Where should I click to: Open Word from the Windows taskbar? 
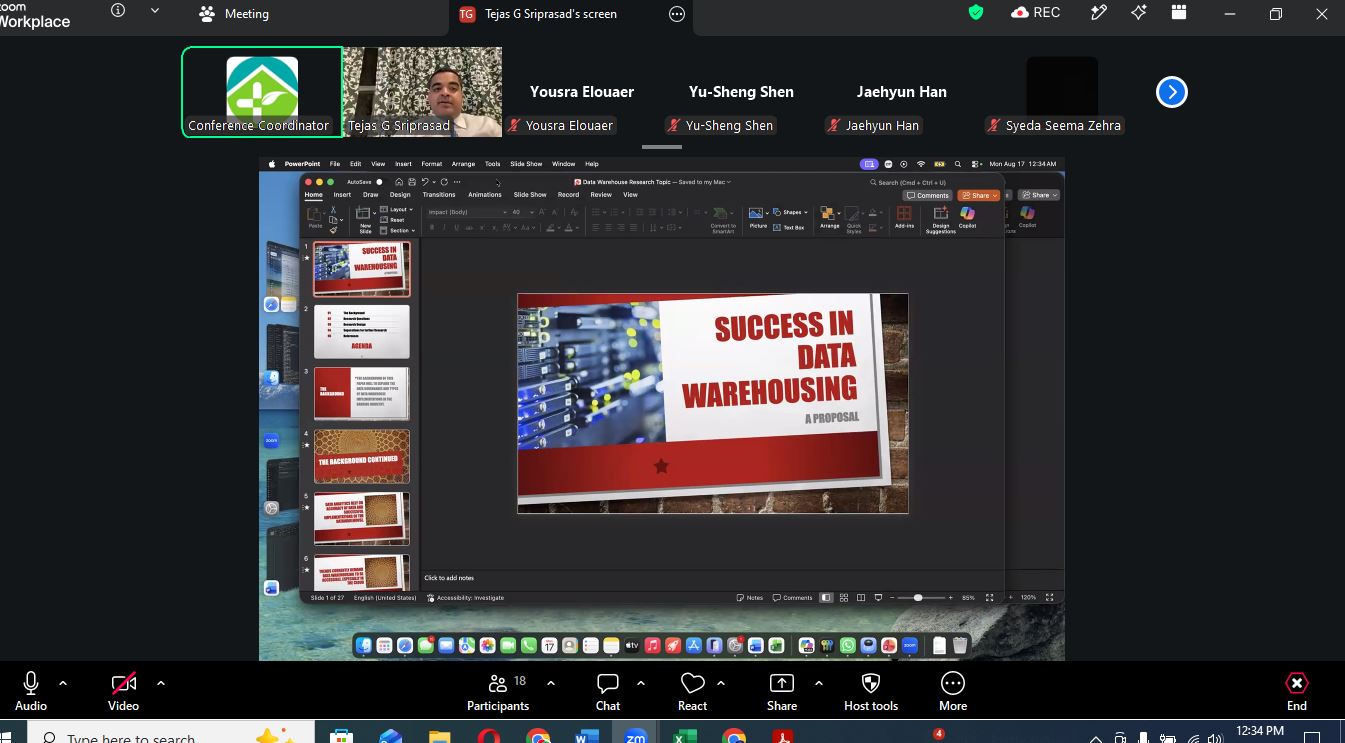point(587,737)
